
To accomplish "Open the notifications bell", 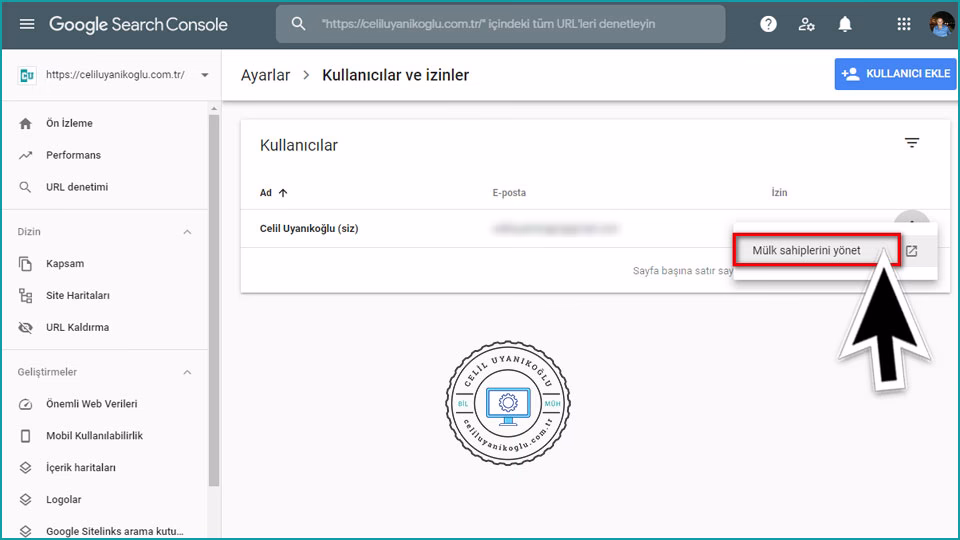I will click(x=845, y=24).
